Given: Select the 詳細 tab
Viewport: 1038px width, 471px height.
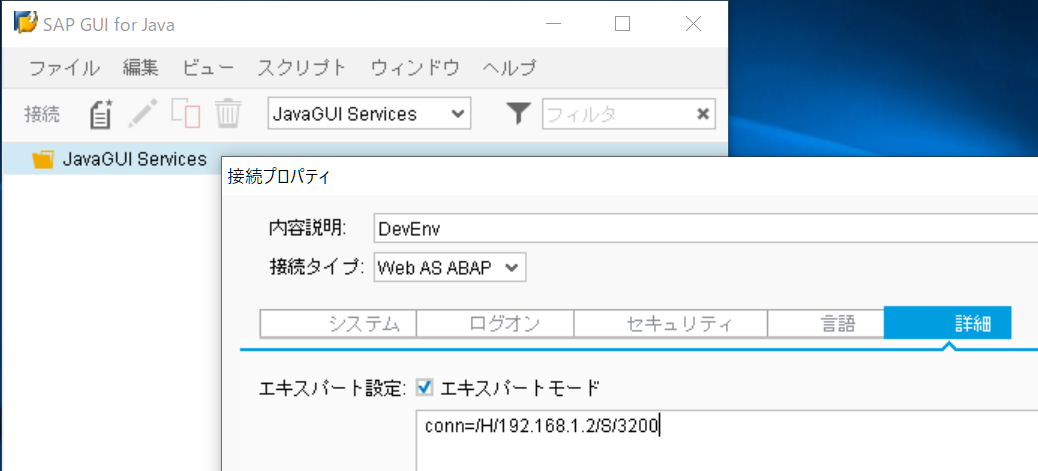Looking at the screenshot, I should pos(947,324).
